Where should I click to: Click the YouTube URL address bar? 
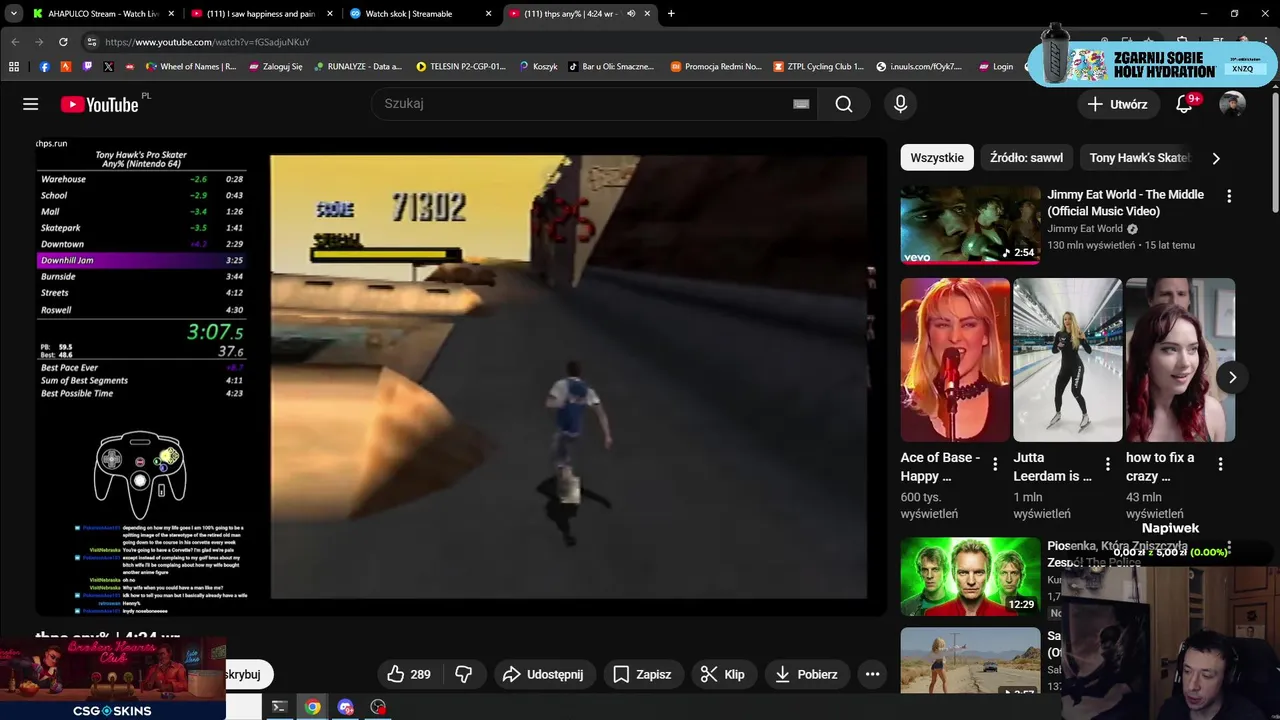pyautogui.click(x=560, y=42)
